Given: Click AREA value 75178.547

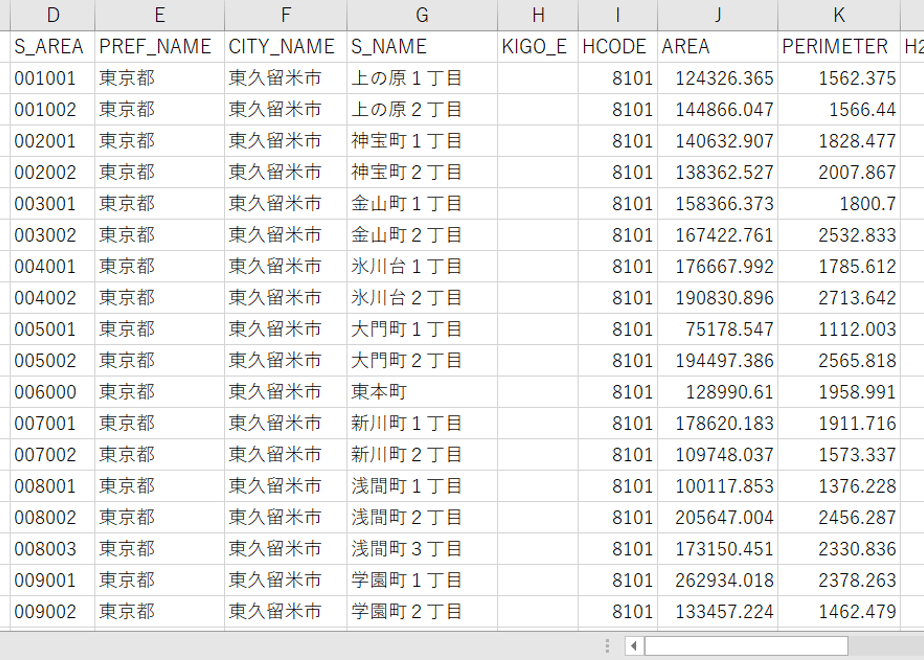Looking at the screenshot, I should 718,329.
